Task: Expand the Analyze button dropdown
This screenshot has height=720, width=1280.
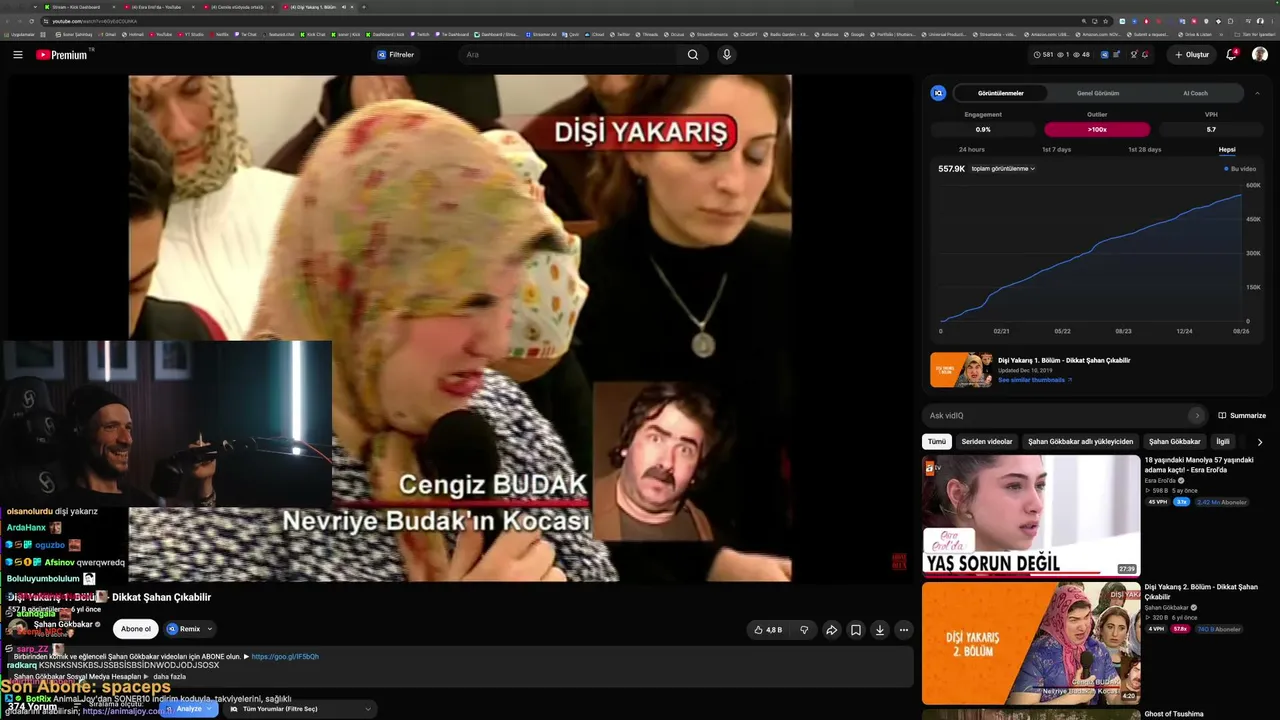Action: coord(209,709)
